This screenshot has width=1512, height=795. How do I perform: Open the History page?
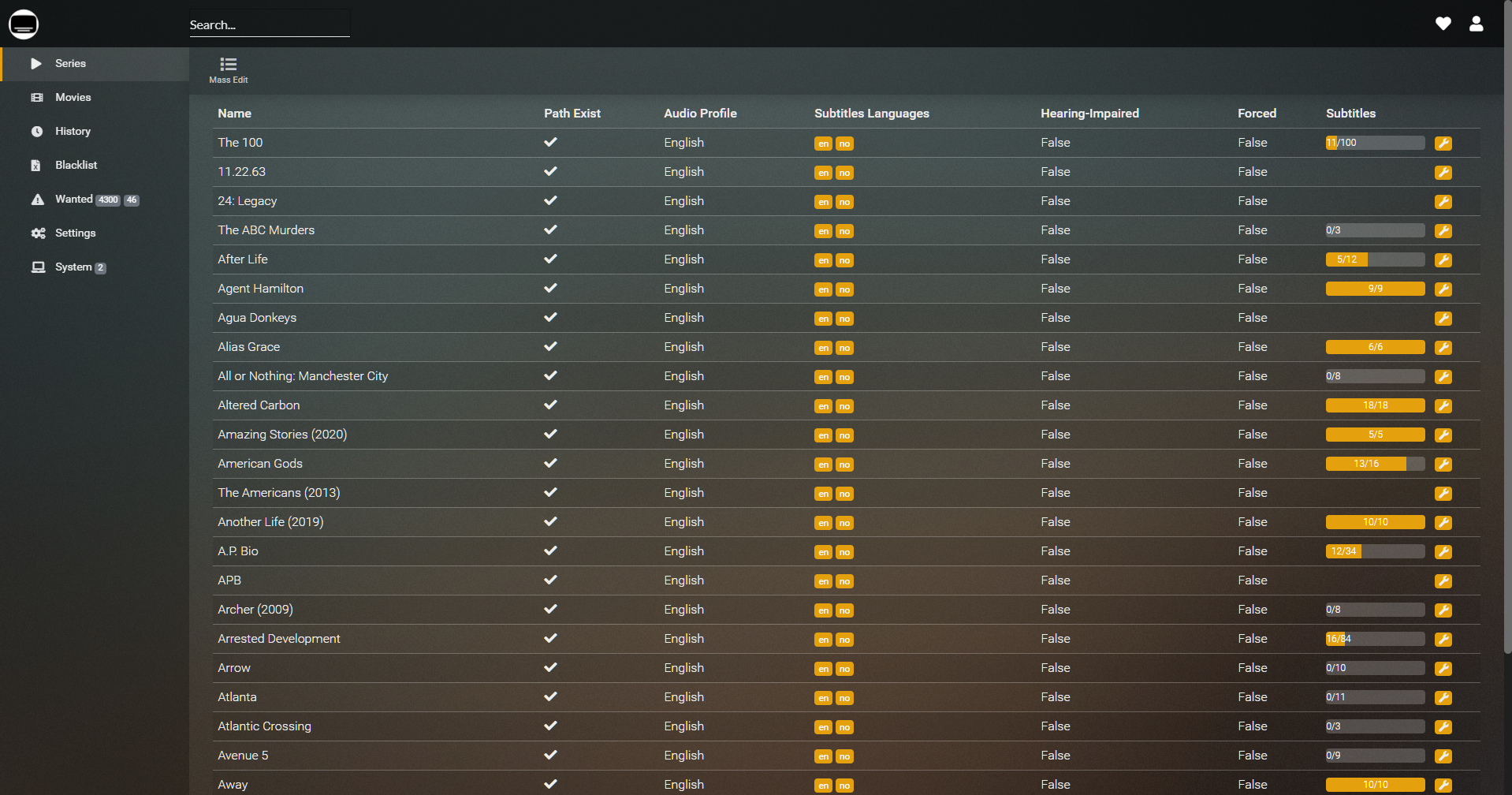coord(73,132)
